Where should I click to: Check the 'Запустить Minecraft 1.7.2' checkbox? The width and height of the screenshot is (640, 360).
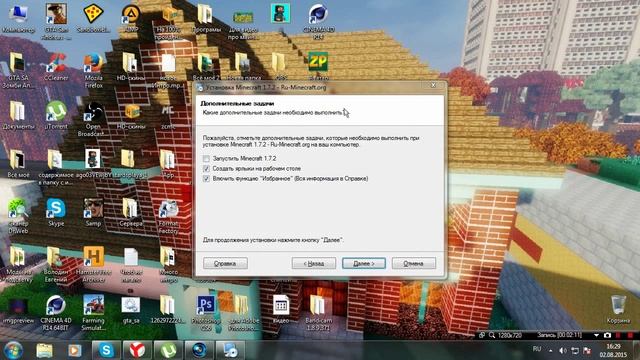[206, 158]
